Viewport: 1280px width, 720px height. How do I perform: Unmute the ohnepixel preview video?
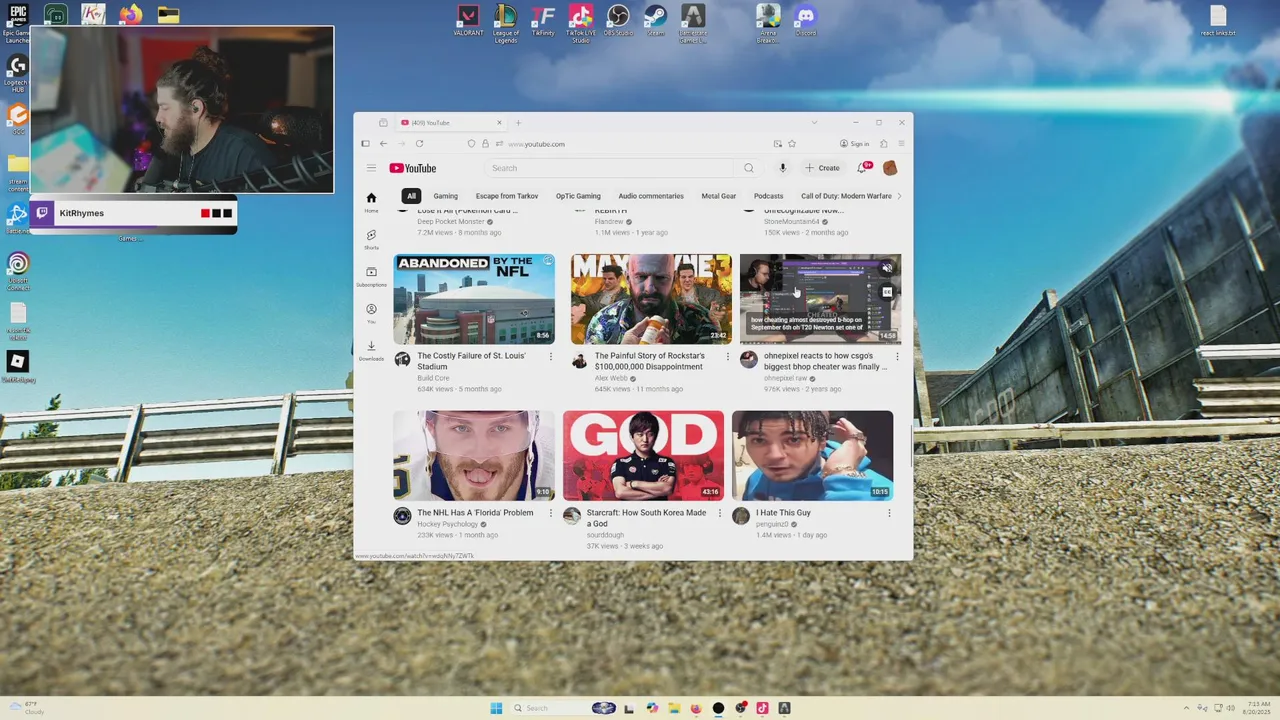click(887, 268)
